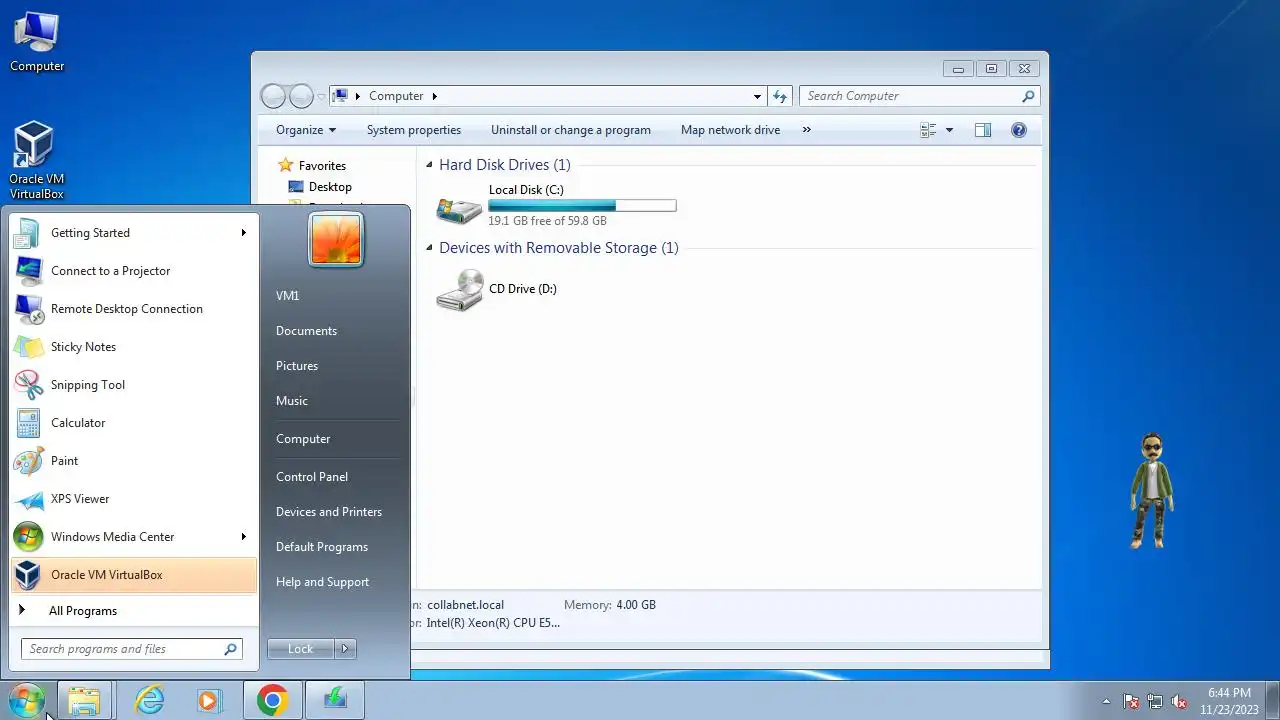Open Devices and Printers
Image resolution: width=1280 pixels, height=720 pixels.
point(329,512)
